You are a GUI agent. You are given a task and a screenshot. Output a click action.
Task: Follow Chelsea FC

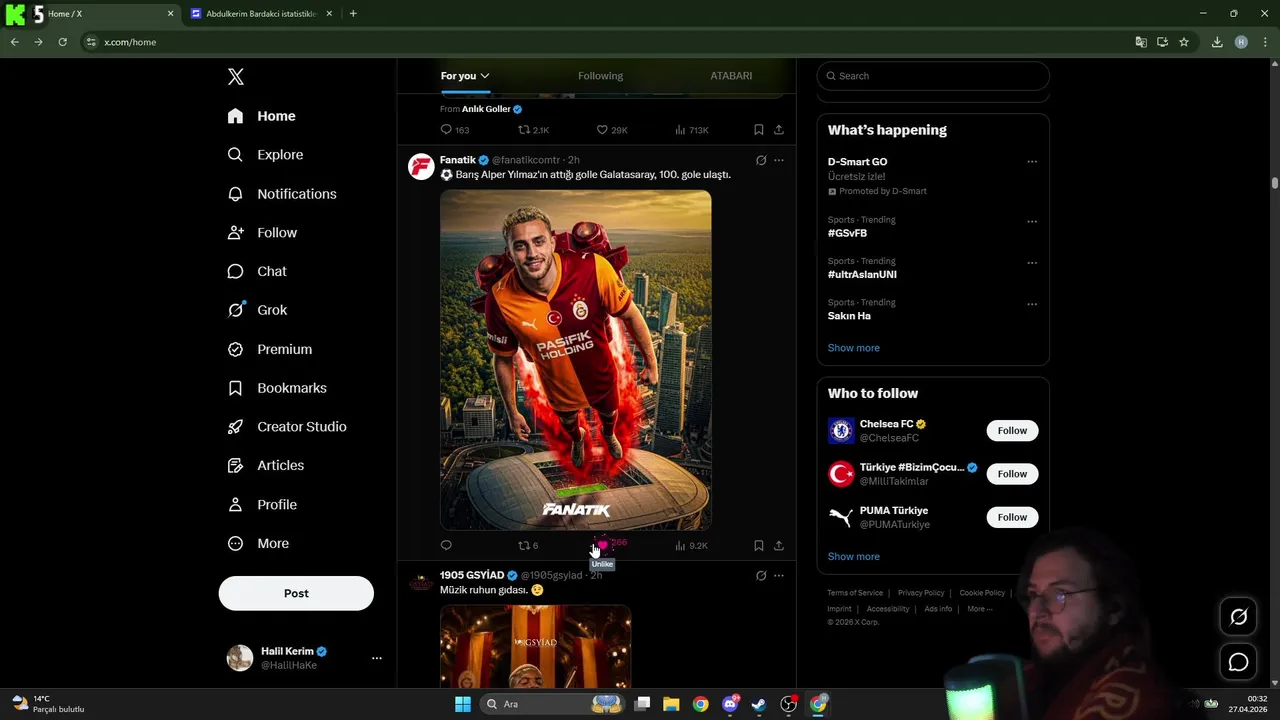pyautogui.click(x=1012, y=431)
